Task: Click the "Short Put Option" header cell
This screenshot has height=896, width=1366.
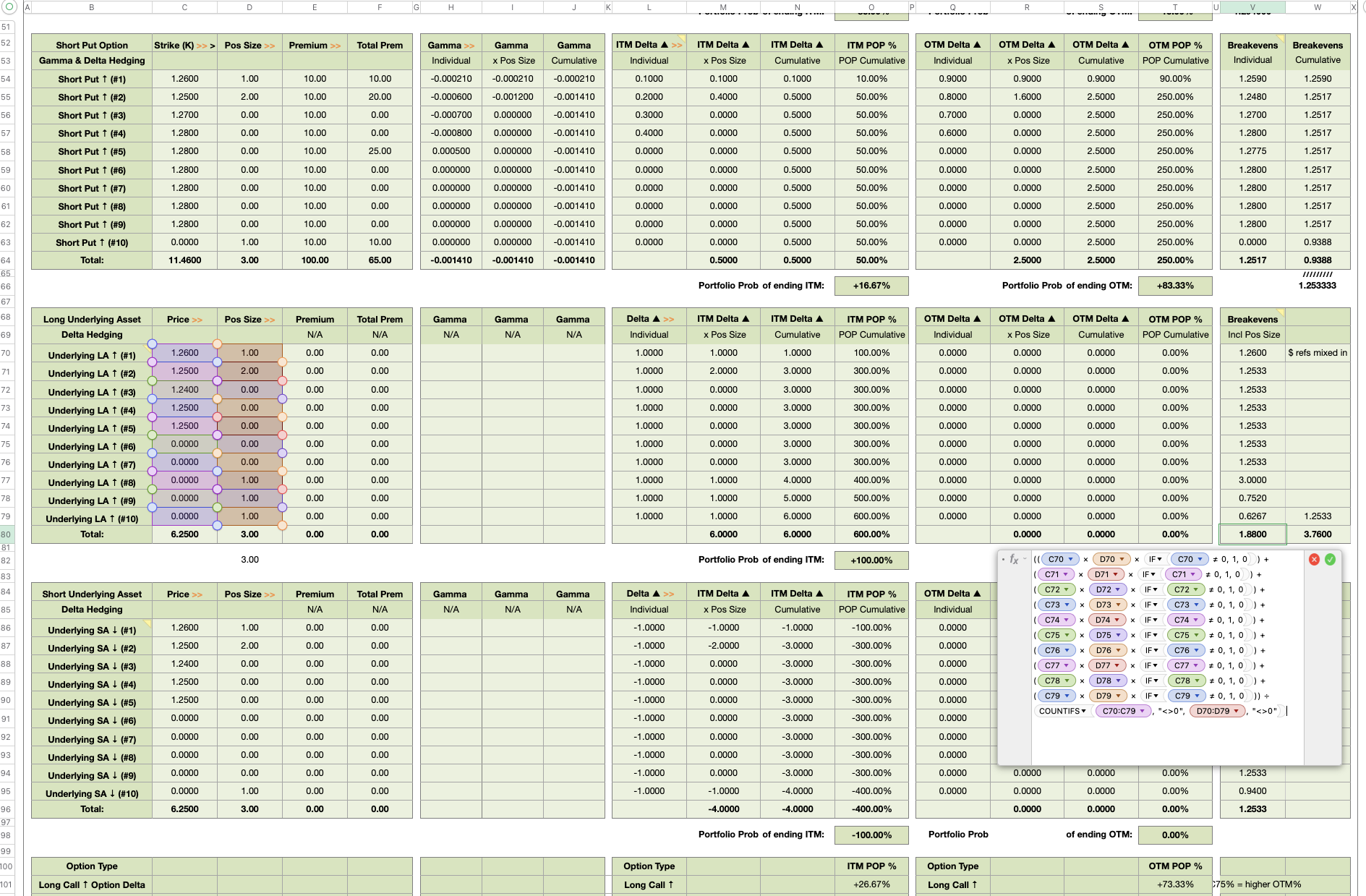Action: pyautogui.click(x=92, y=45)
